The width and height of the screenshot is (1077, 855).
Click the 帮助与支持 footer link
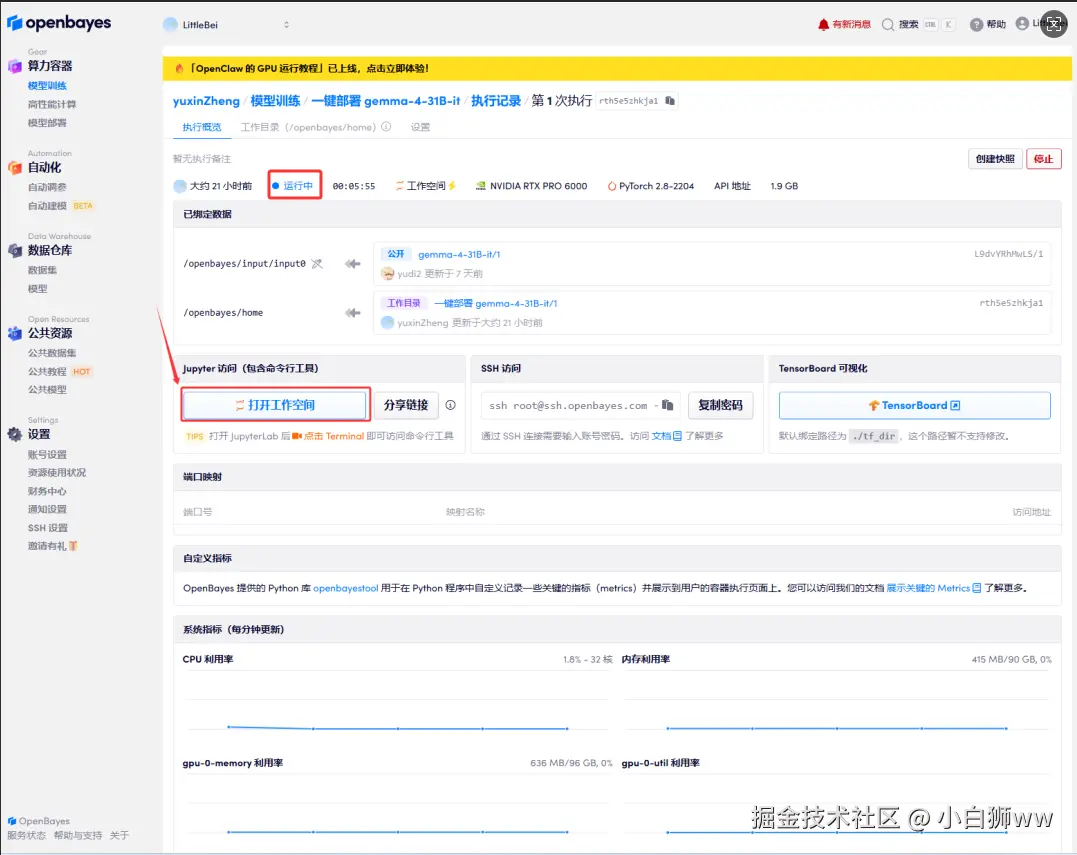point(78,835)
